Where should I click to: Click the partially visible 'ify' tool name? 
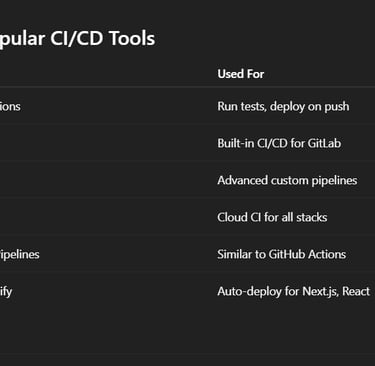[6, 292]
